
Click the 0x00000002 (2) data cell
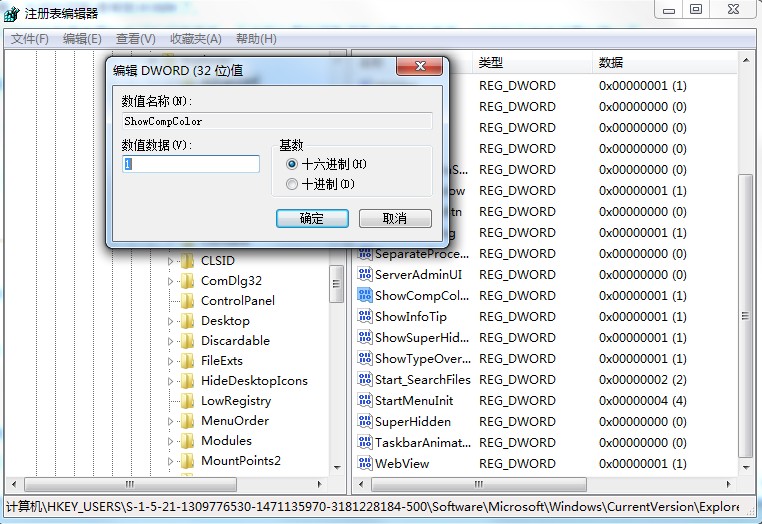tap(642, 380)
